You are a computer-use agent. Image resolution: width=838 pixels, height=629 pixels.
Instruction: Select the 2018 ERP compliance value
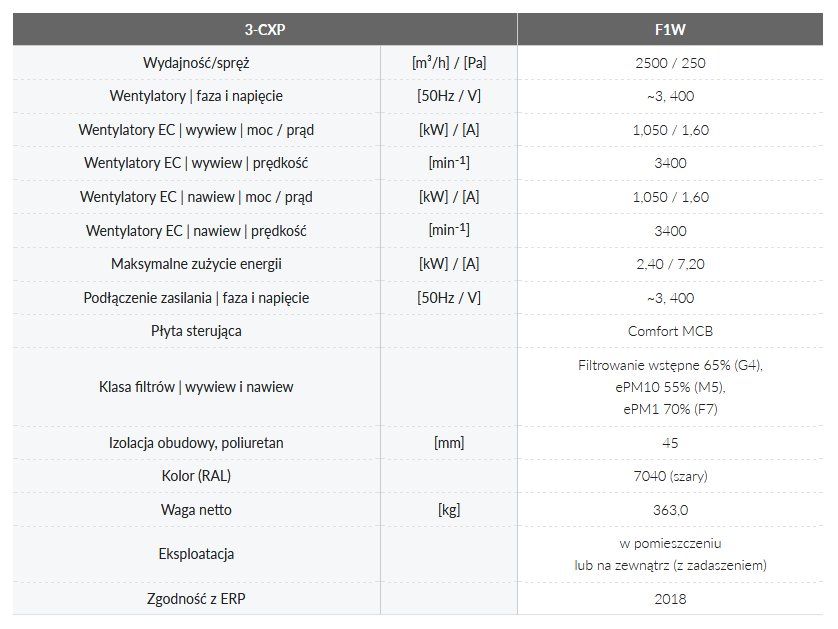click(x=670, y=599)
